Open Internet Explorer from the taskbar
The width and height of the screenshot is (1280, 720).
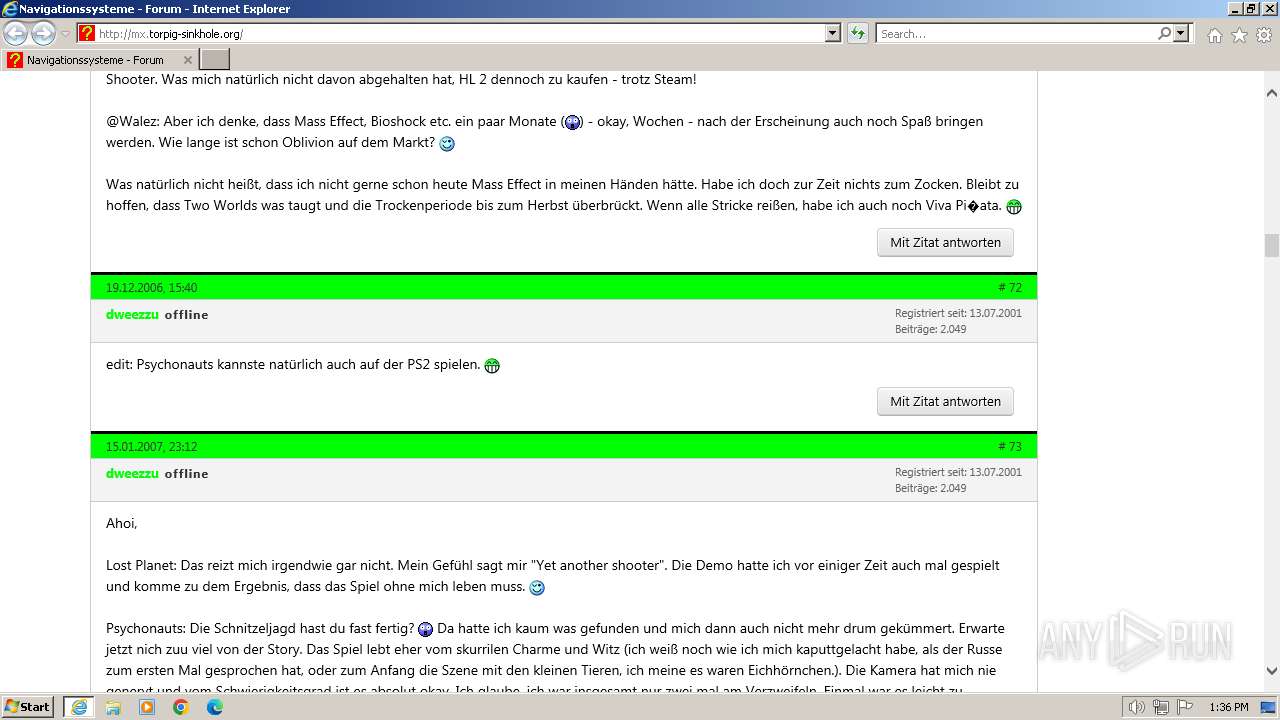click(79, 707)
